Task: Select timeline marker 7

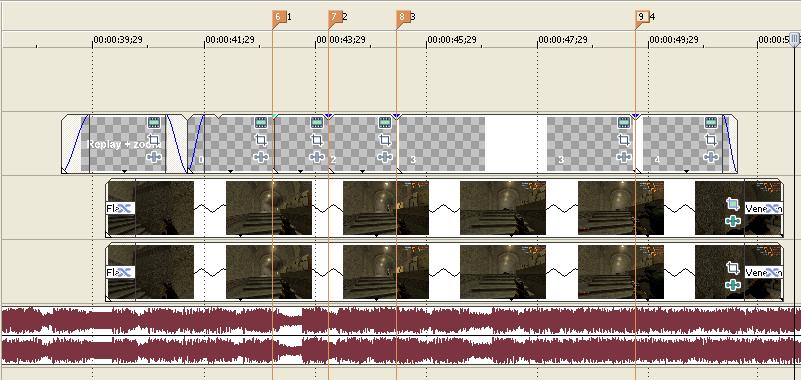Action: pos(335,17)
